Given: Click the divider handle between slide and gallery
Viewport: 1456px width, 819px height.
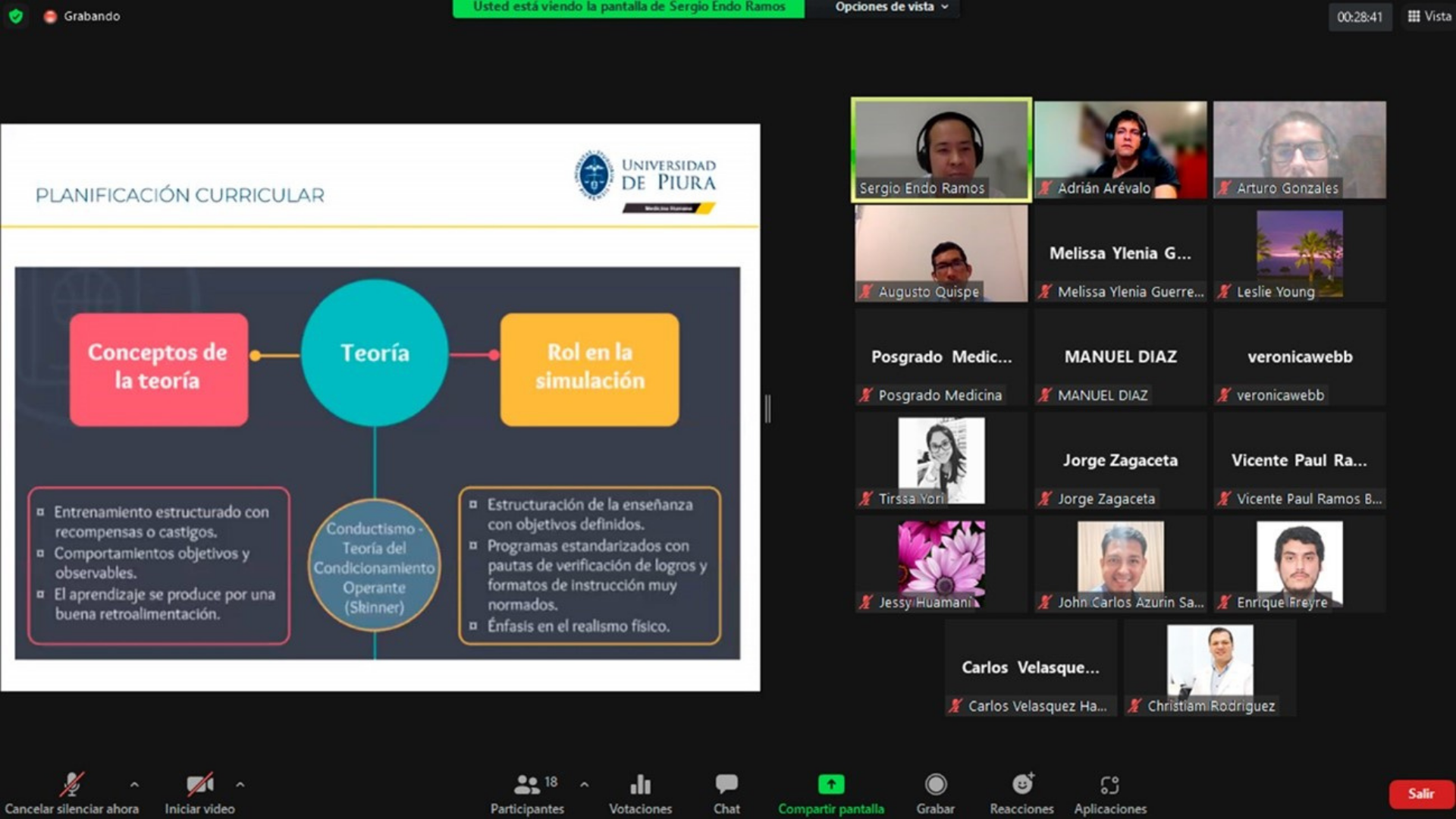Looking at the screenshot, I should coord(767,409).
